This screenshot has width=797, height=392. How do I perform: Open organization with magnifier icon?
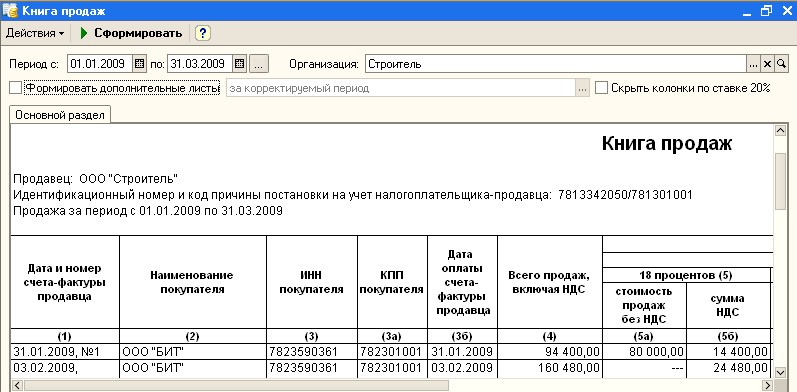781,64
